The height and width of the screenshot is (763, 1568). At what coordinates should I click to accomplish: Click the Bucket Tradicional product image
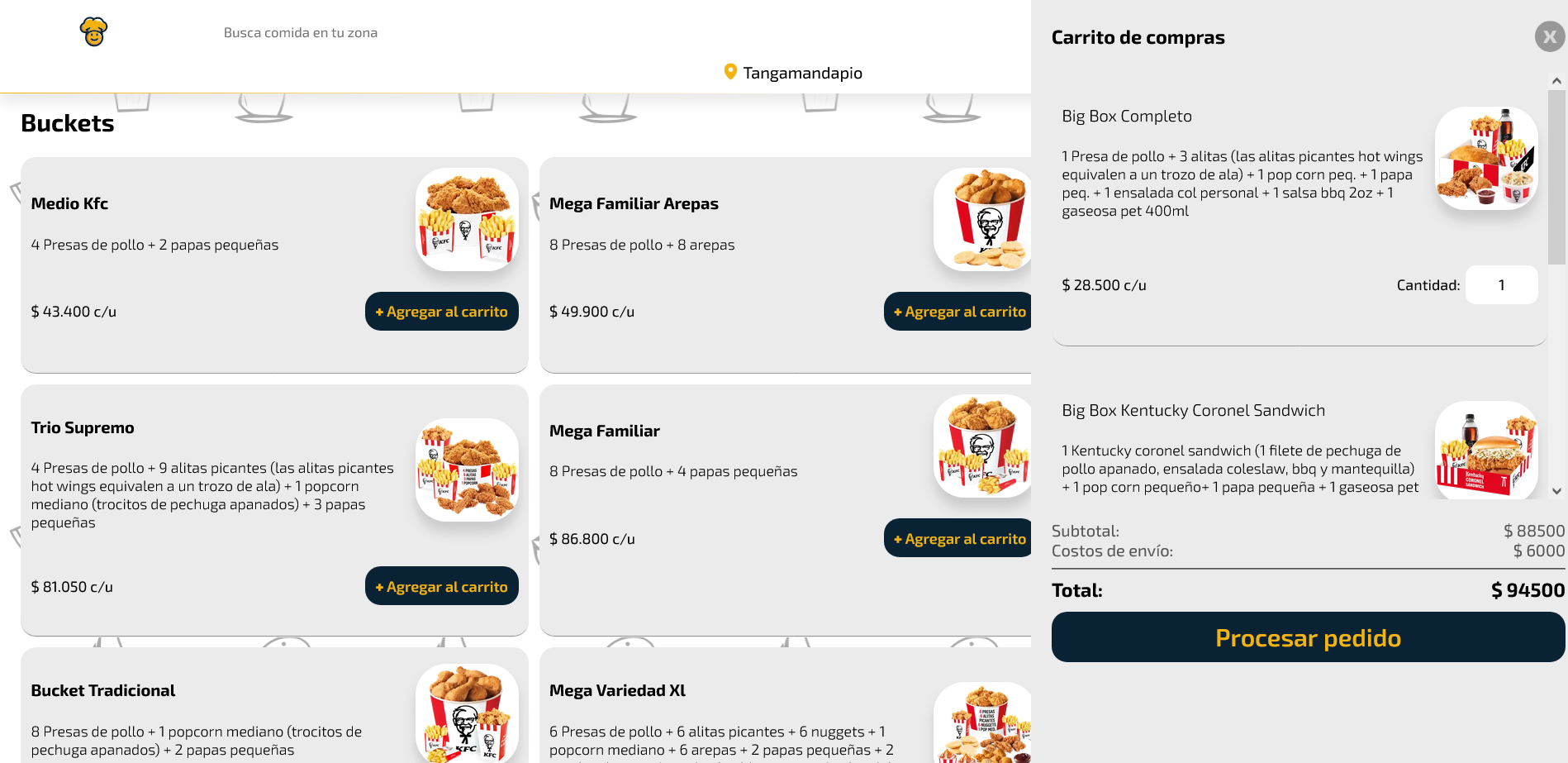[467, 713]
